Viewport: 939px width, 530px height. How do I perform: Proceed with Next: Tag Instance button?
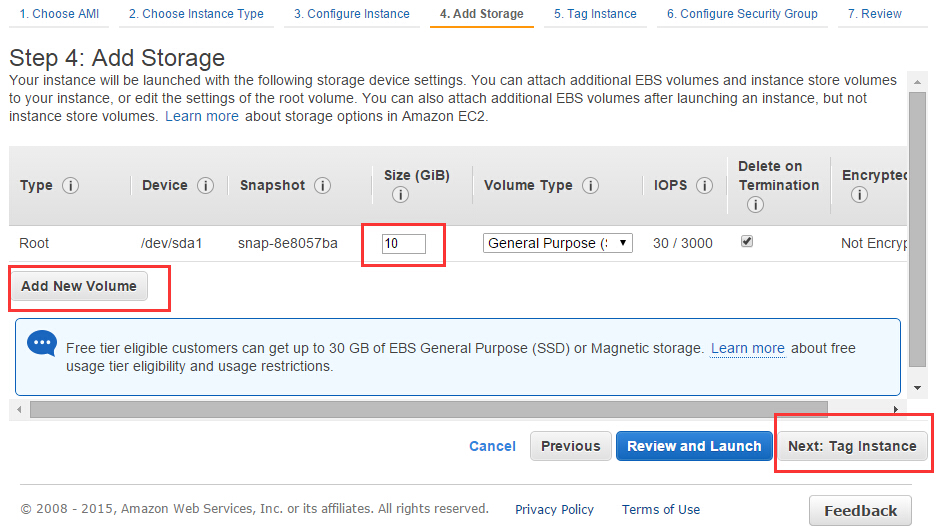coord(852,446)
